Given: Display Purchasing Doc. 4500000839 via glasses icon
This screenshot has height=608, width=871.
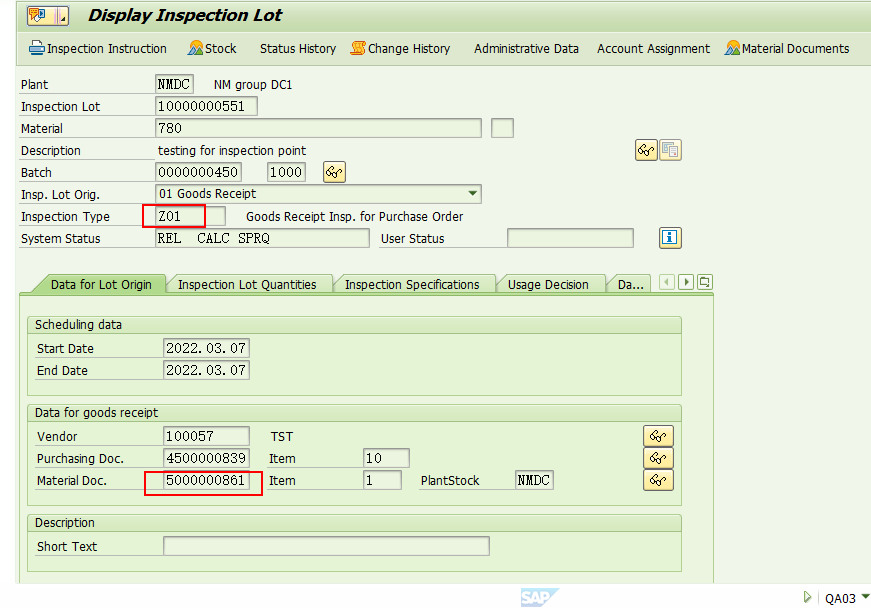Looking at the screenshot, I should (x=658, y=458).
